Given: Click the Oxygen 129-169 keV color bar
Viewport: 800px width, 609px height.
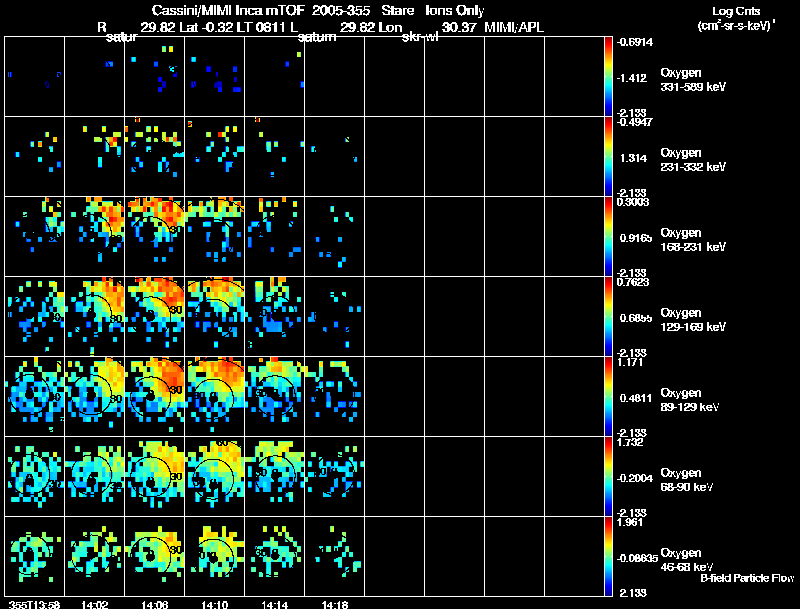Looking at the screenshot, I should (x=608, y=317).
